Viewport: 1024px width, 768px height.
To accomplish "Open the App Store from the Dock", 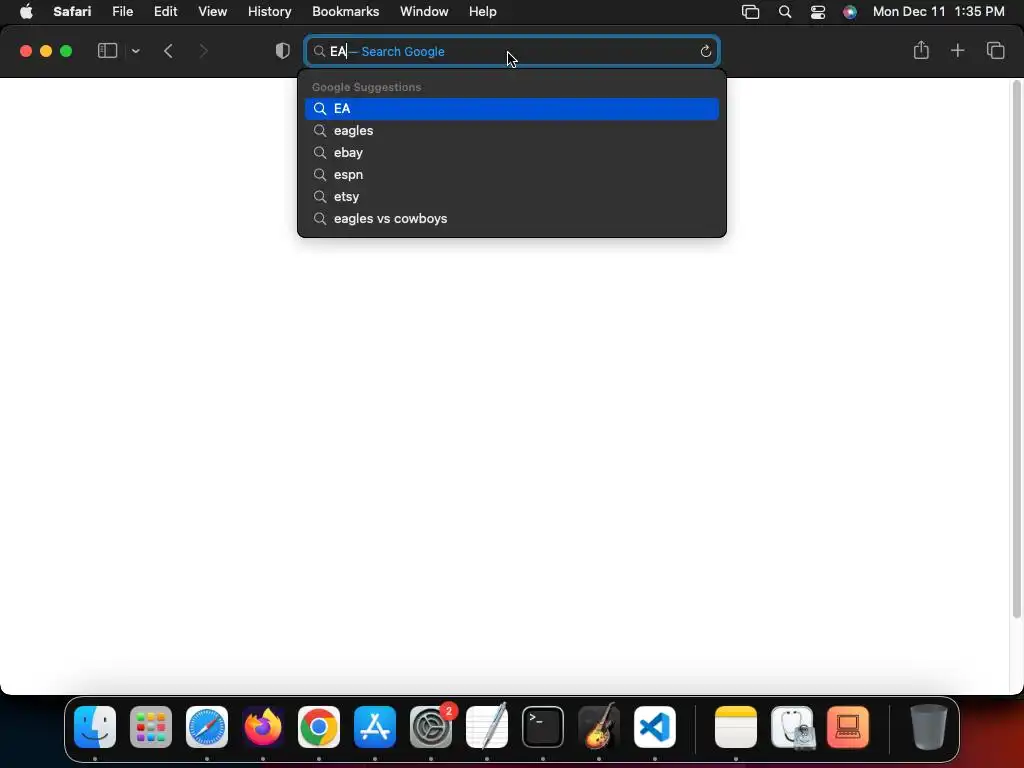I will (x=375, y=727).
